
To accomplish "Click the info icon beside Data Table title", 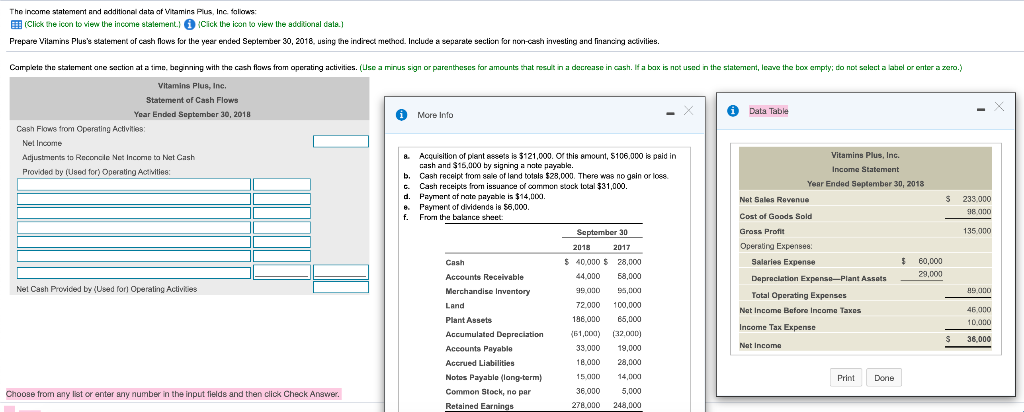I will click(x=735, y=111).
